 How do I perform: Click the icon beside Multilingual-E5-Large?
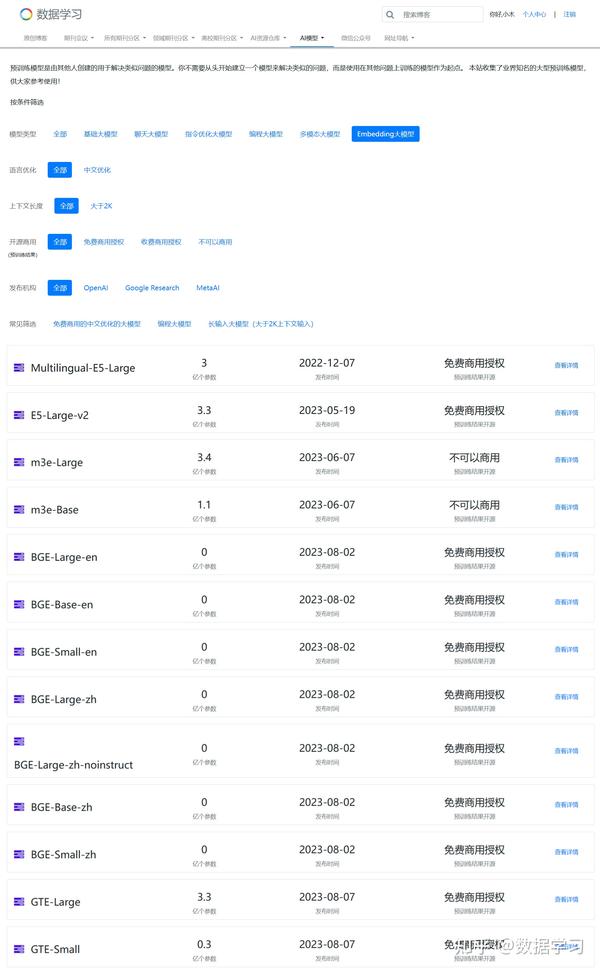tap(19, 368)
